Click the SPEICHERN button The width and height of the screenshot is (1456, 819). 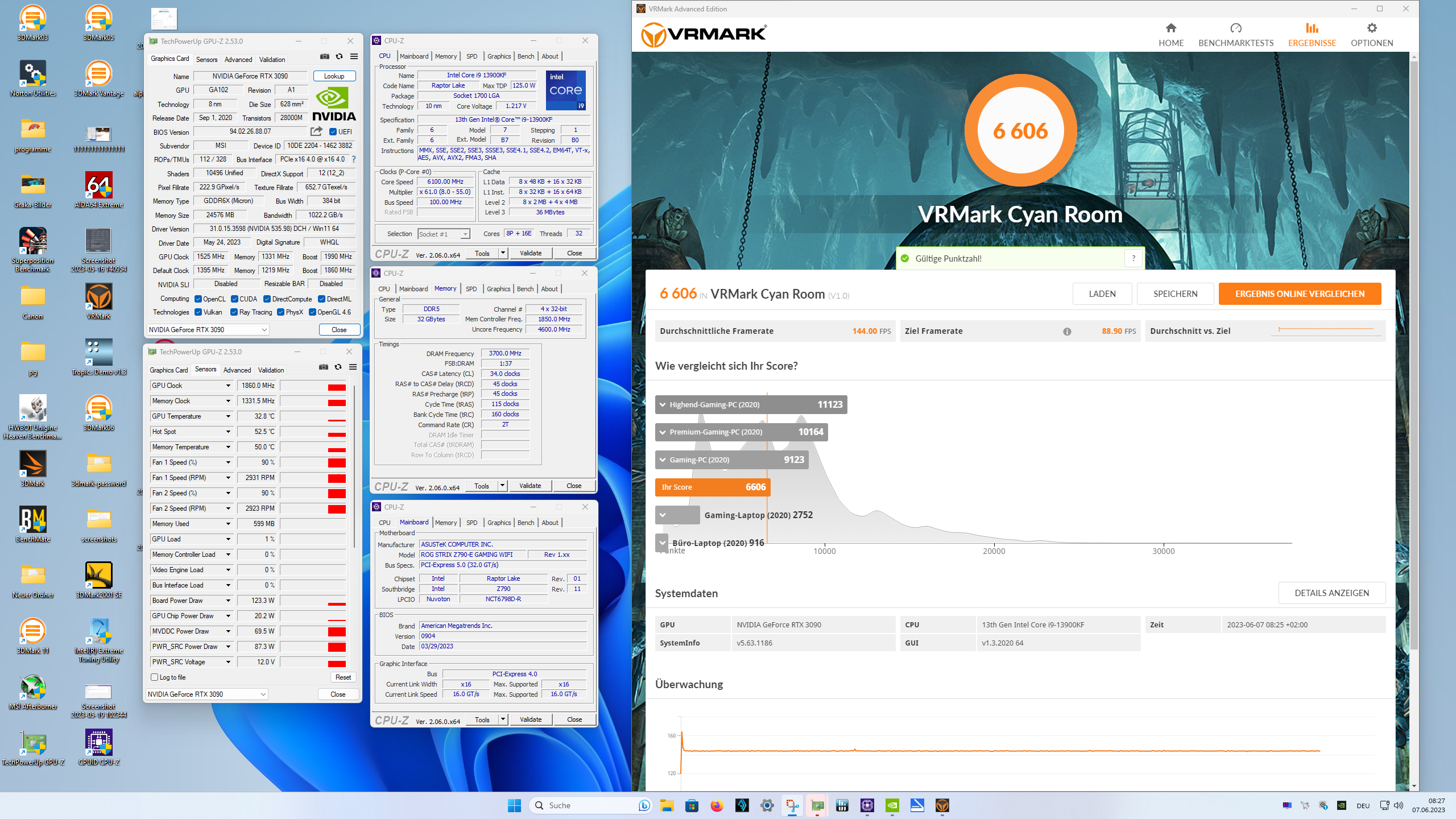pyautogui.click(x=1175, y=293)
